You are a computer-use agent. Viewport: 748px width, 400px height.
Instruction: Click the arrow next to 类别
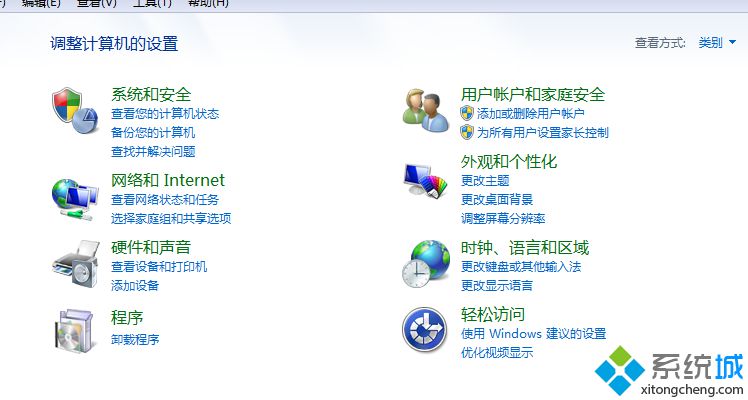pyautogui.click(x=732, y=43)
